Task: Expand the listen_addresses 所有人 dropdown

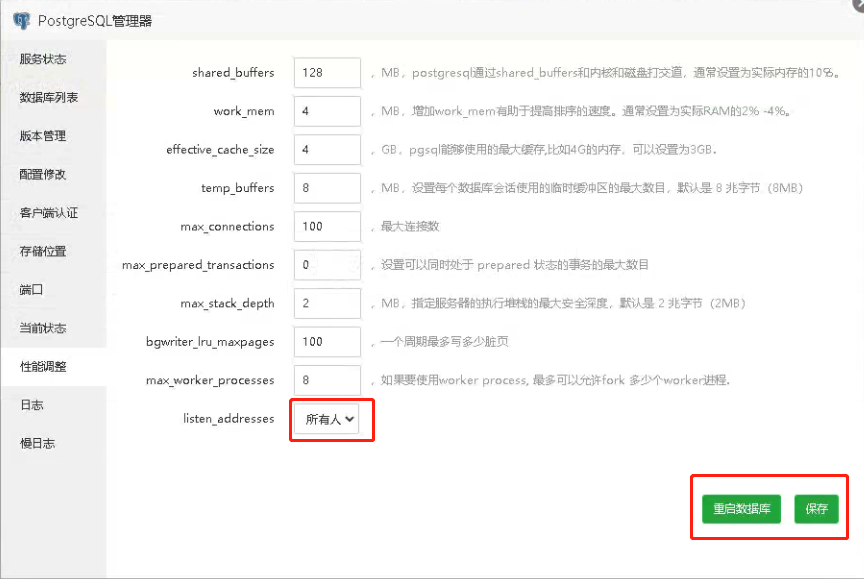Action: point(326,419)
